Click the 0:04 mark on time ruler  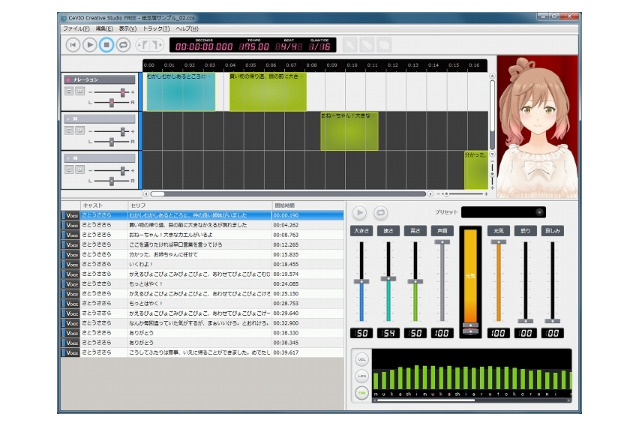230,65
